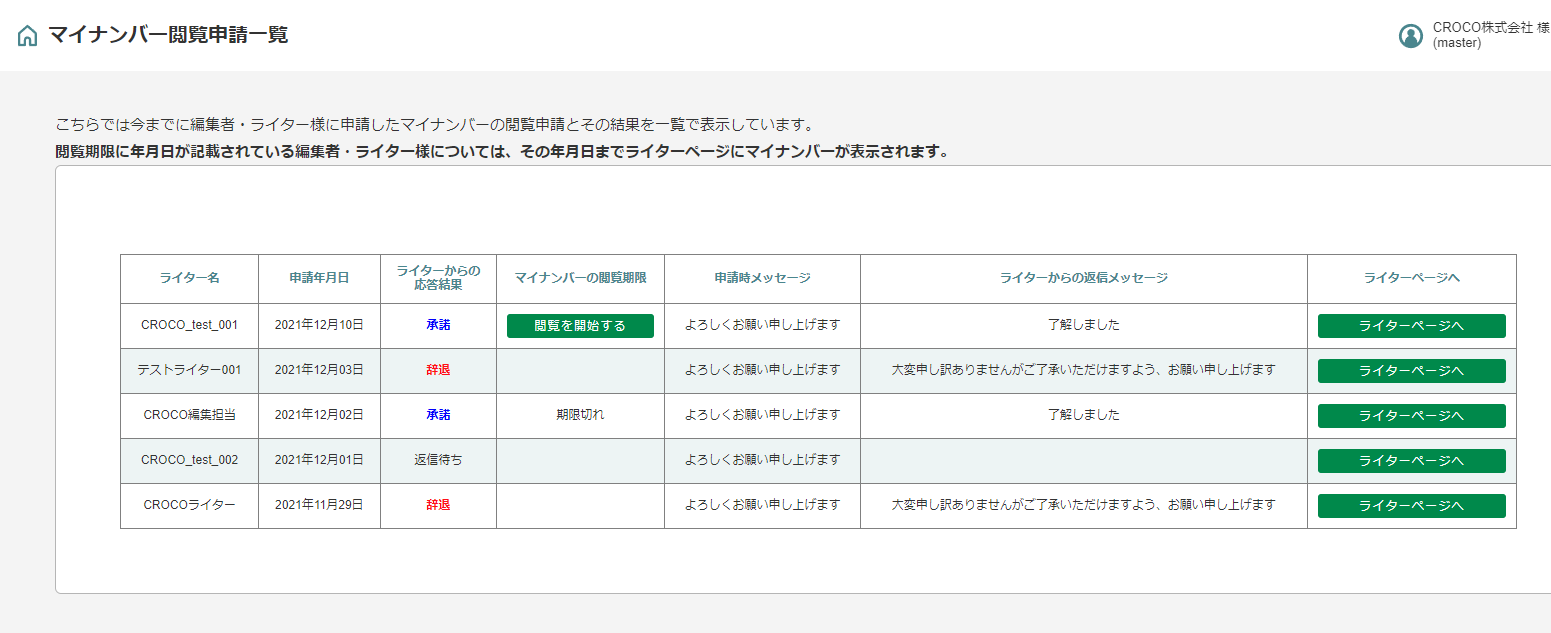Screen dimensions: 1551x633
Task: Click the CROCO株式会社 様 account name
Action: [x=1490, y=29]
